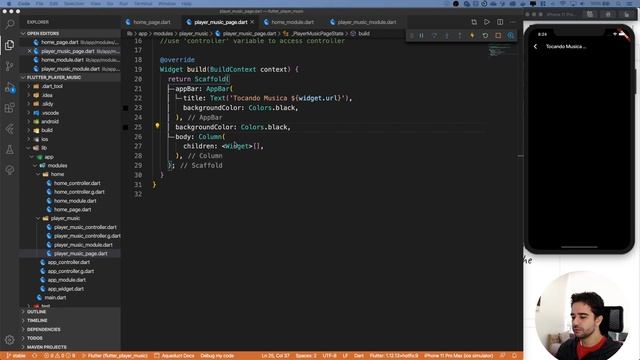The image size is (640, 360).
Task: Close the player_music_page.dart editor tab
Action: coord(252,22)
